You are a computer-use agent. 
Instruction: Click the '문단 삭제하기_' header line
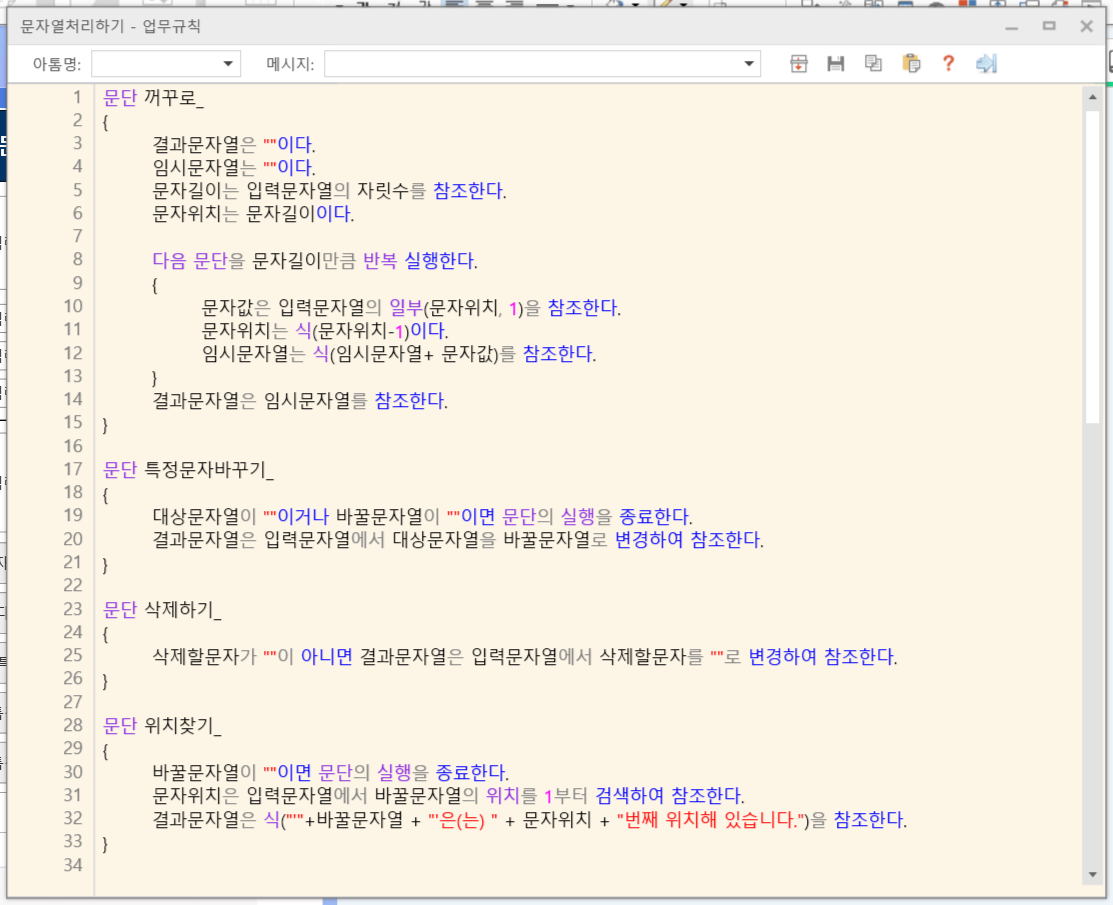point(162,610)
